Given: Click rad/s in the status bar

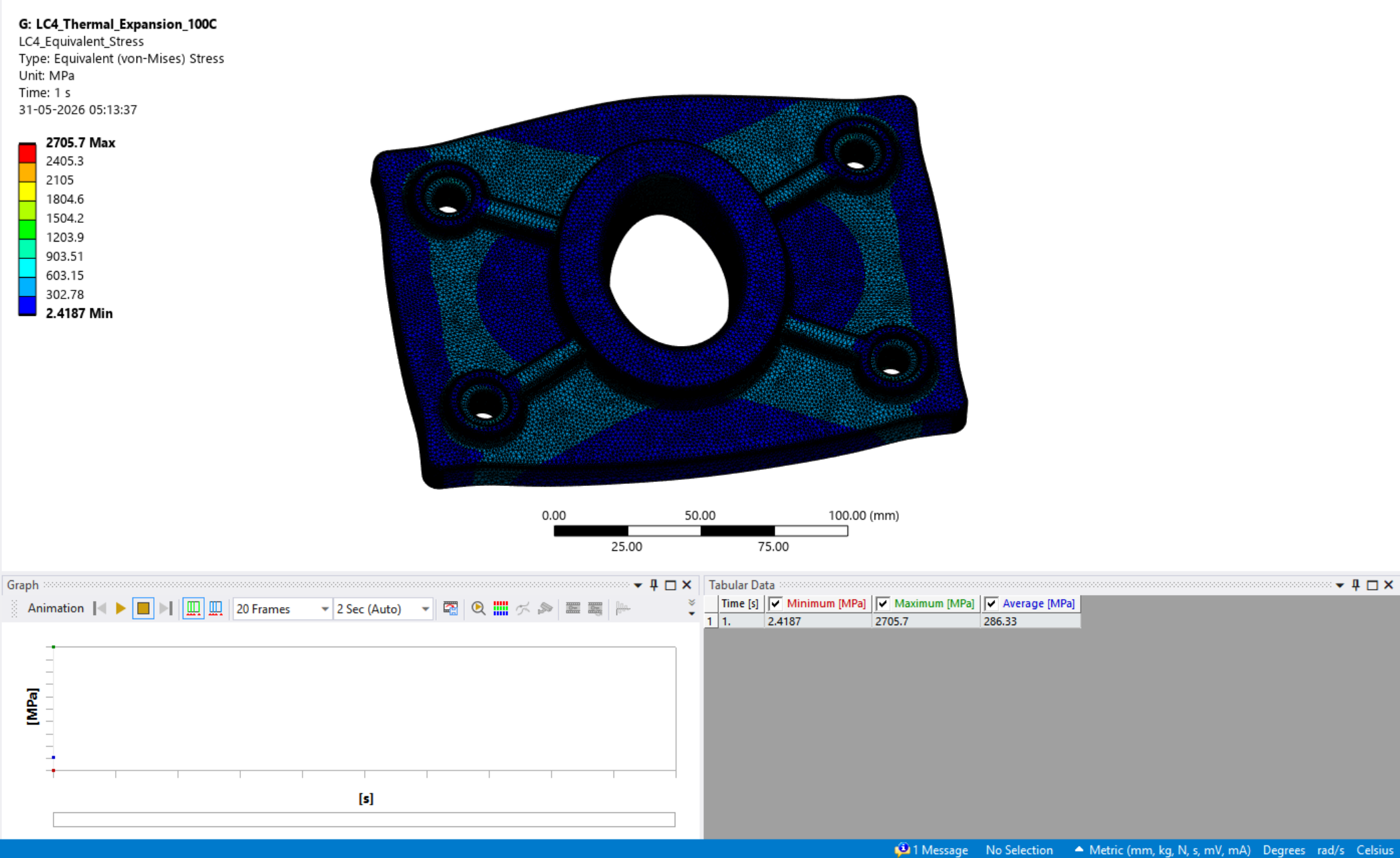Looking at the screenshot, I should click(1330, 850).
